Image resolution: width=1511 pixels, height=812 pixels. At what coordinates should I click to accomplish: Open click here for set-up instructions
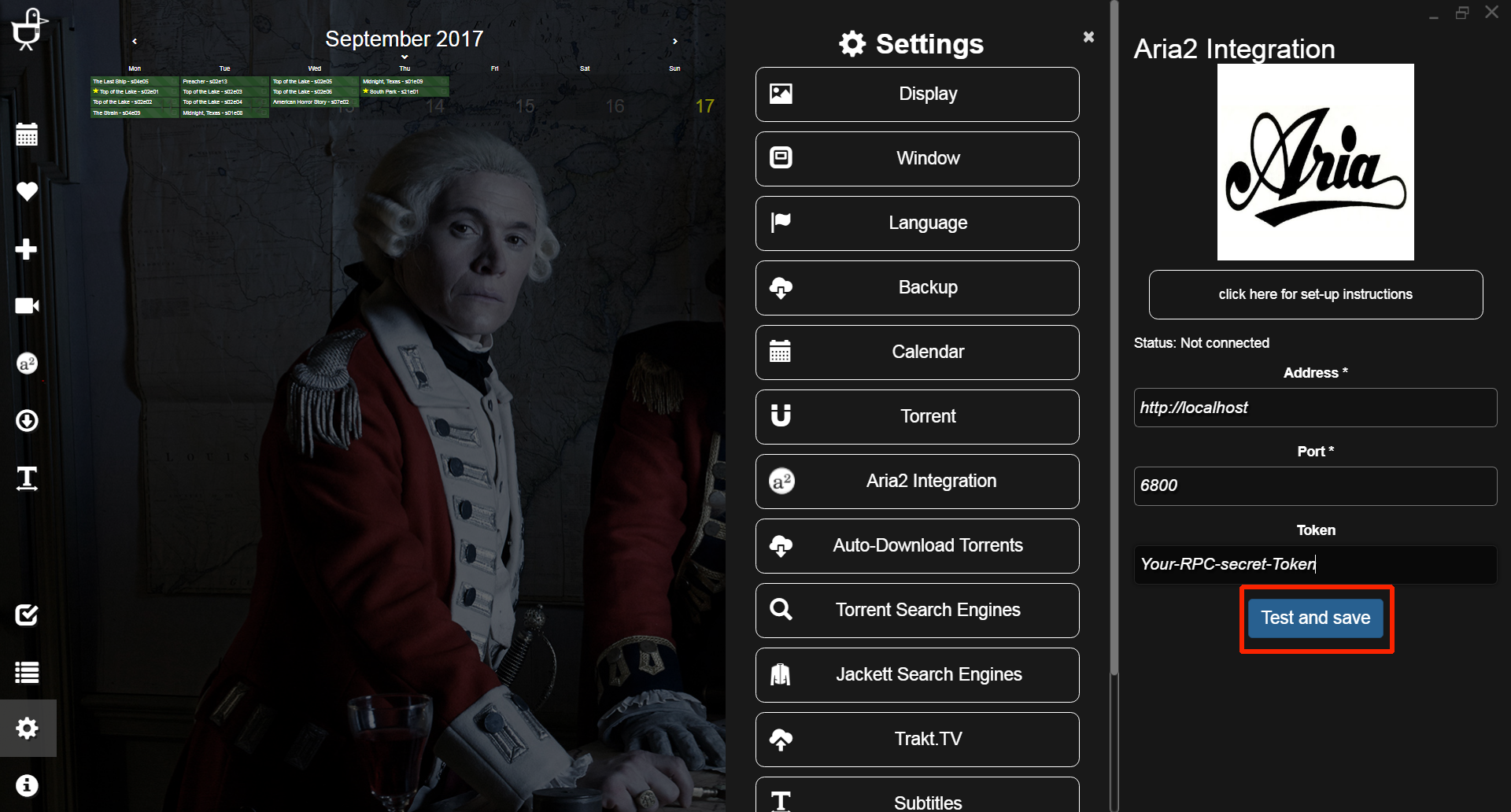tap(1316, 294)
